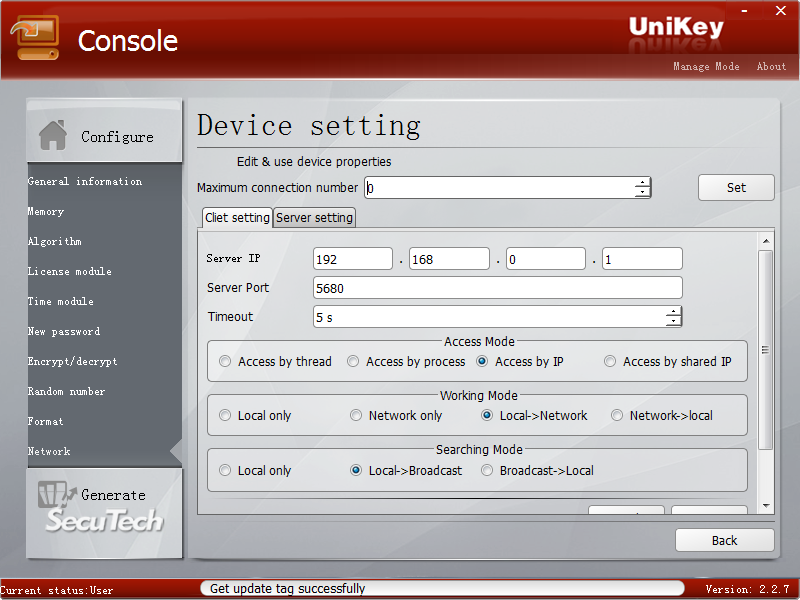Click scrollbar down arrow in settings panel

coord(766,506)
